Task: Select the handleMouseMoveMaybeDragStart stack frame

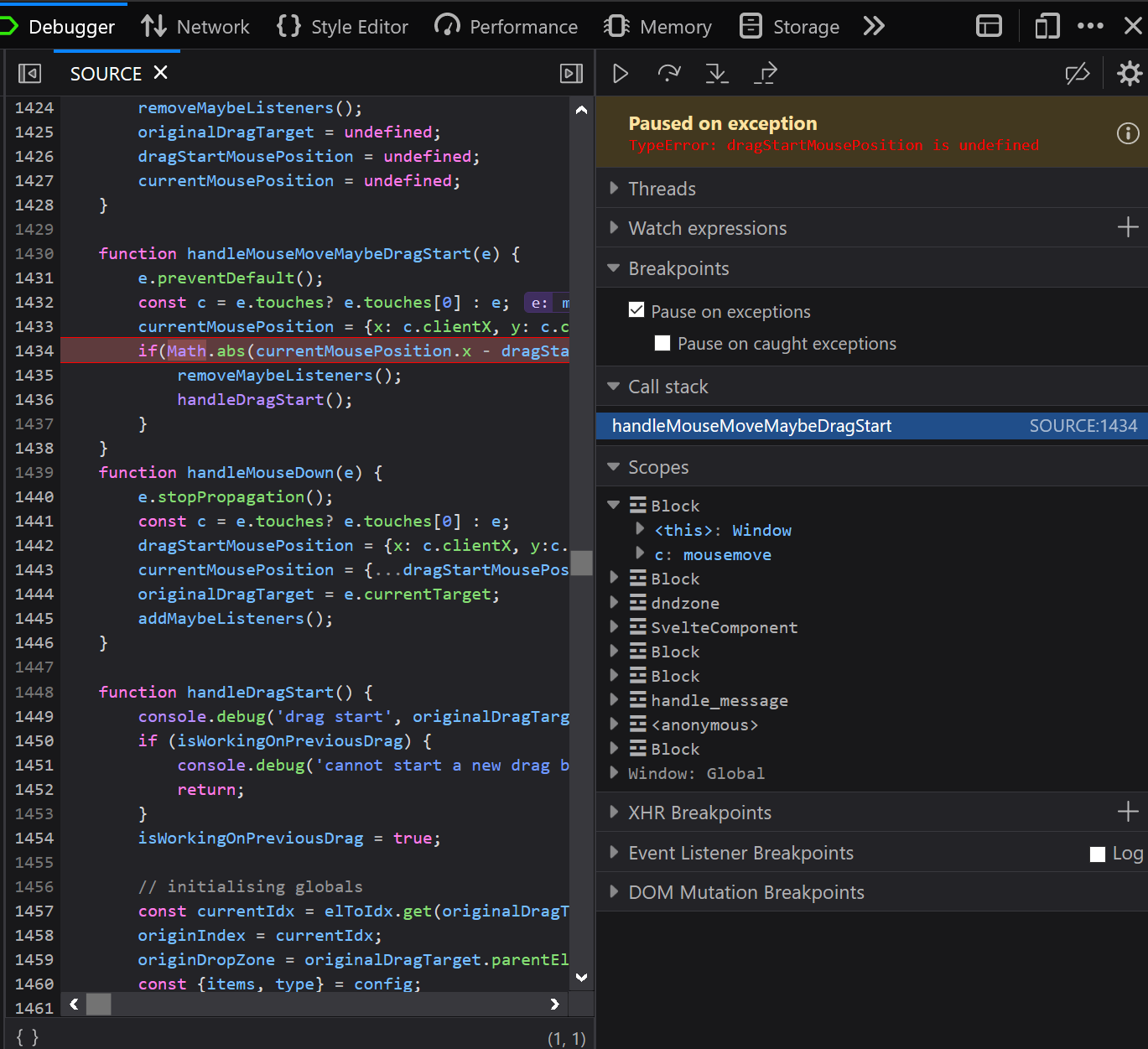Action: tap(750, 425)
